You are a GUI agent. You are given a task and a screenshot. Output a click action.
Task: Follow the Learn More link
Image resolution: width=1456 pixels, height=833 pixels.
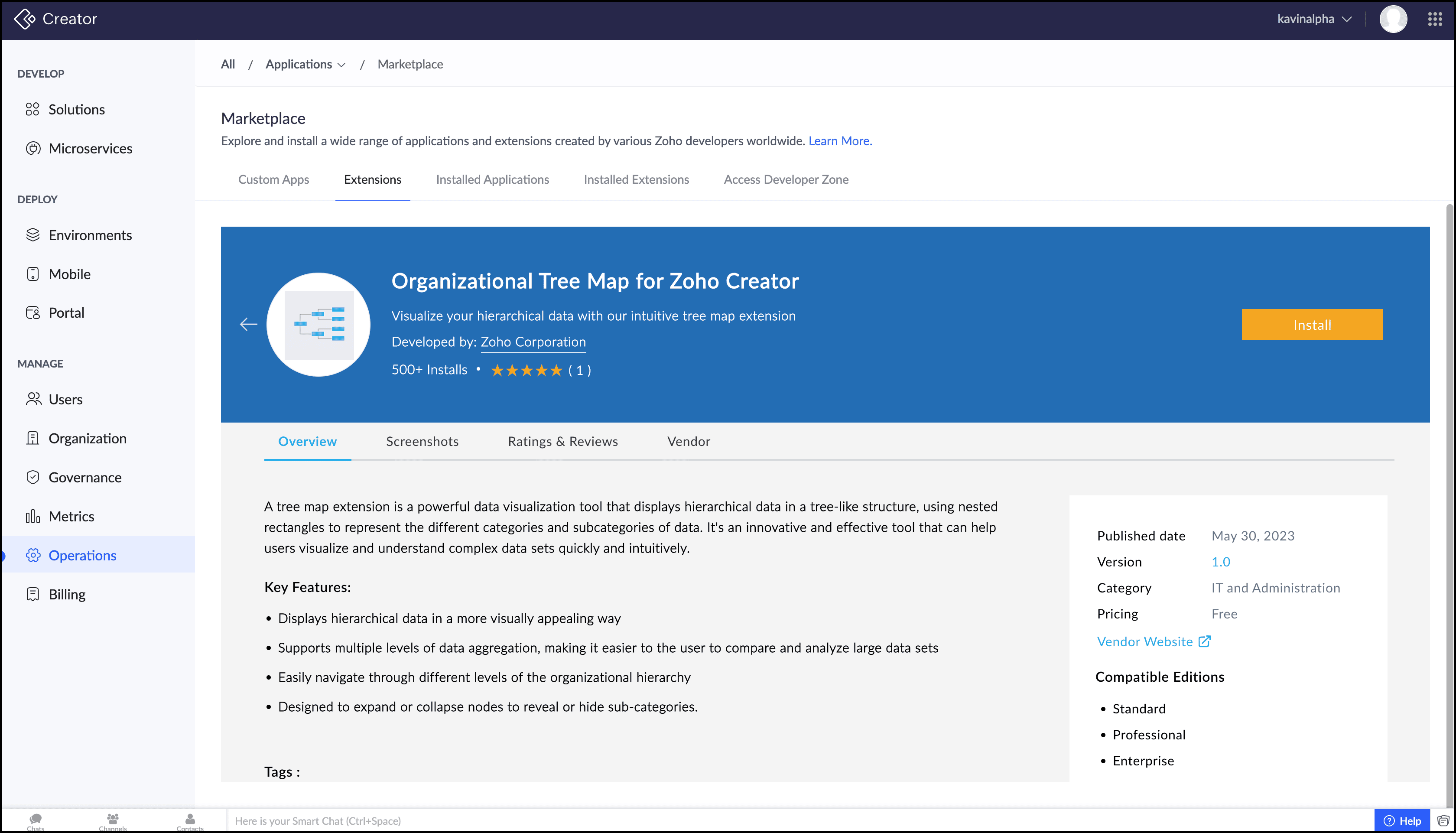click(840, 141)
